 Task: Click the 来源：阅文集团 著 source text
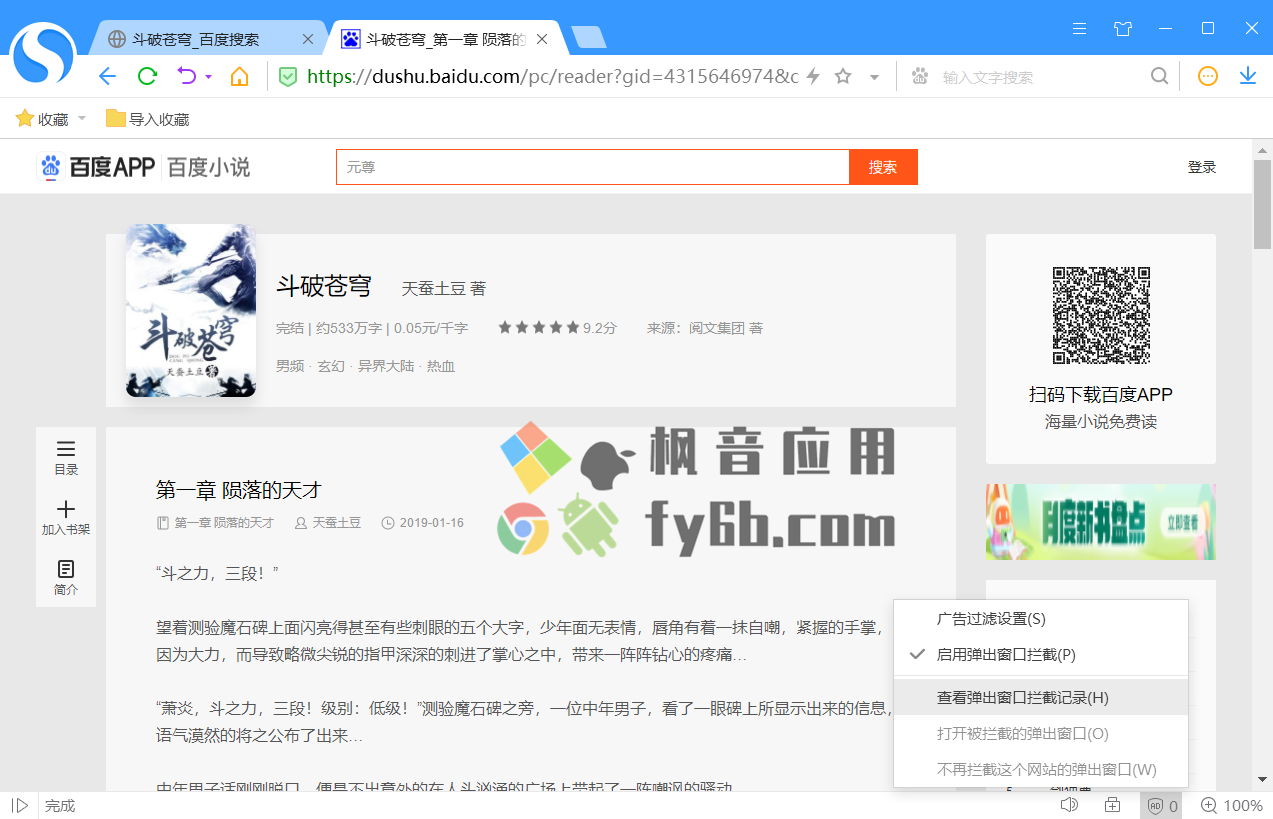click(x=705, y=328)
